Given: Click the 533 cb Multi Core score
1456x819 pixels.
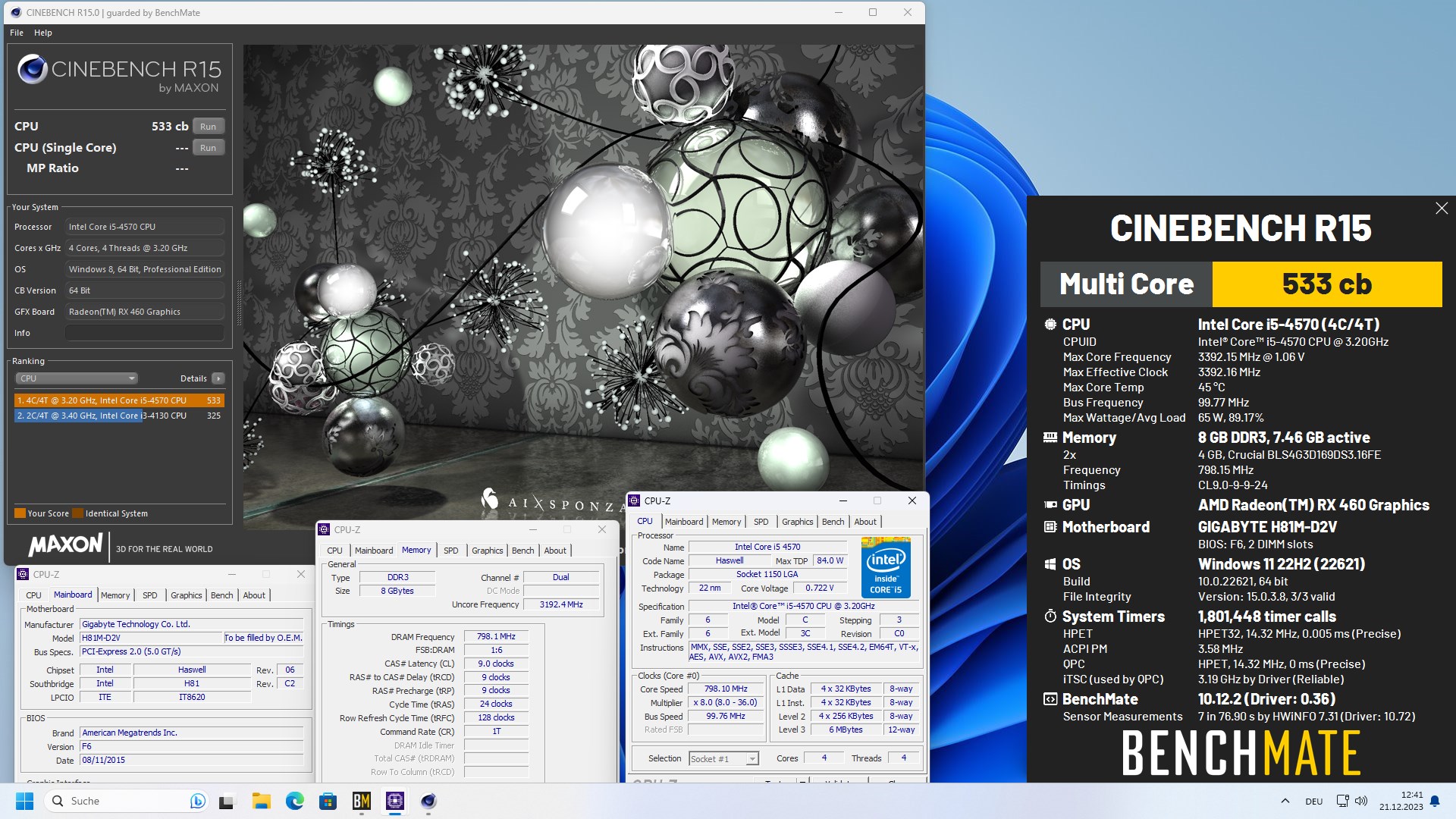Looking at the screenshot, I should point(1327,284).
